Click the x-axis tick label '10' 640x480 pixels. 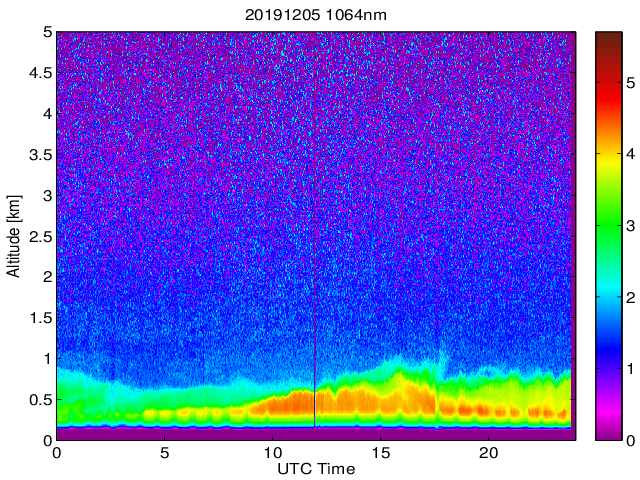coord(272,452)
